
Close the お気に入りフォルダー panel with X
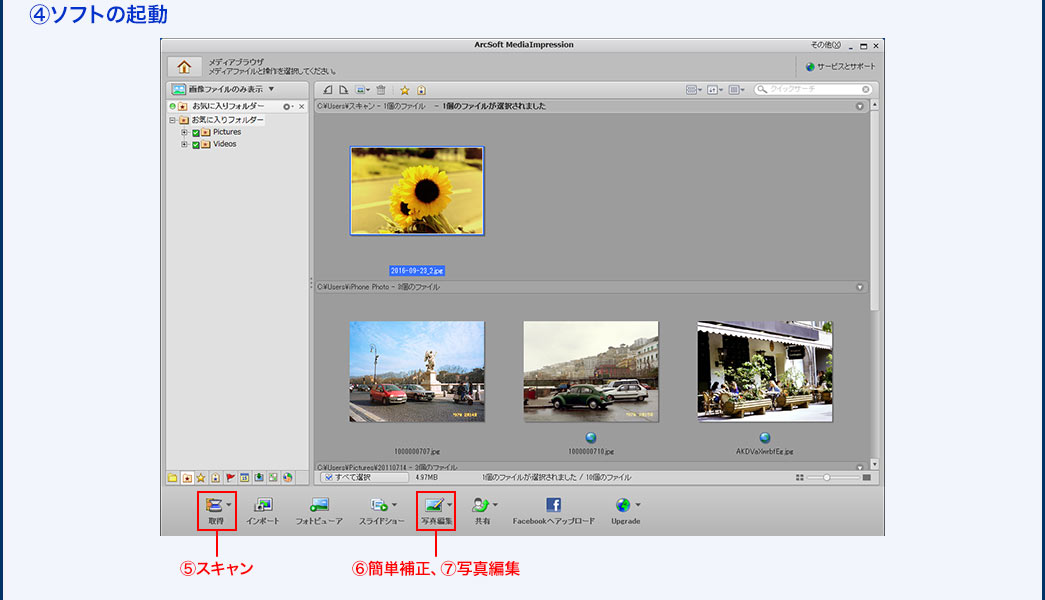point(301,107)
